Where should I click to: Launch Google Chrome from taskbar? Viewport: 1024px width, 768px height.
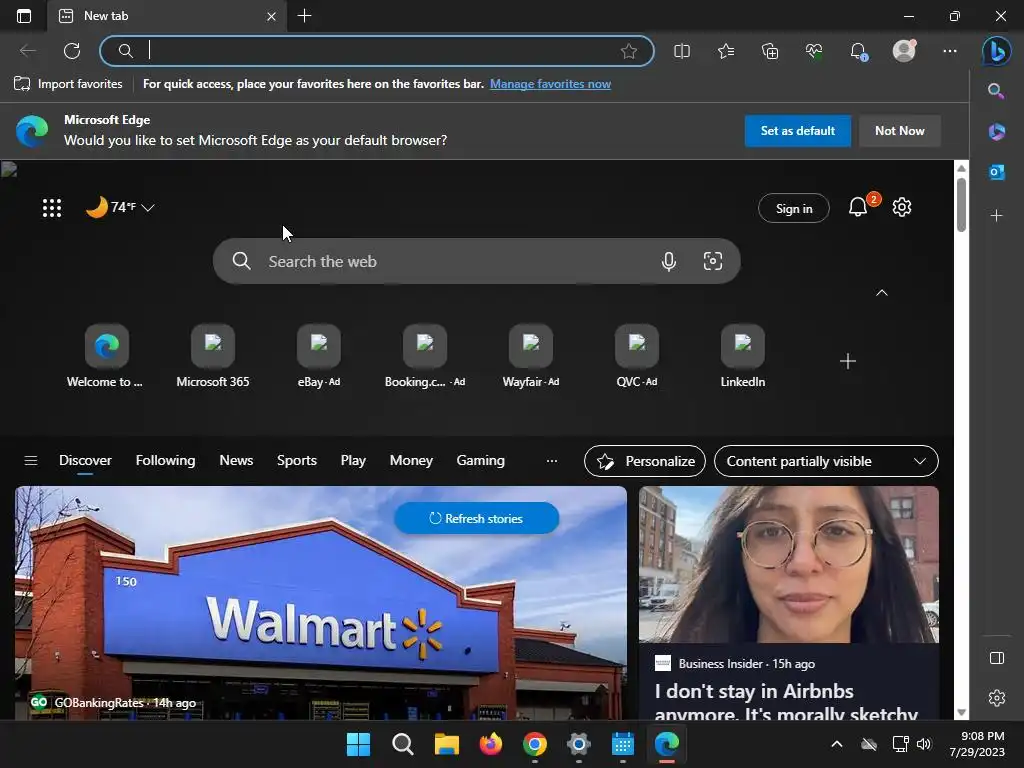tap(535, 744)
